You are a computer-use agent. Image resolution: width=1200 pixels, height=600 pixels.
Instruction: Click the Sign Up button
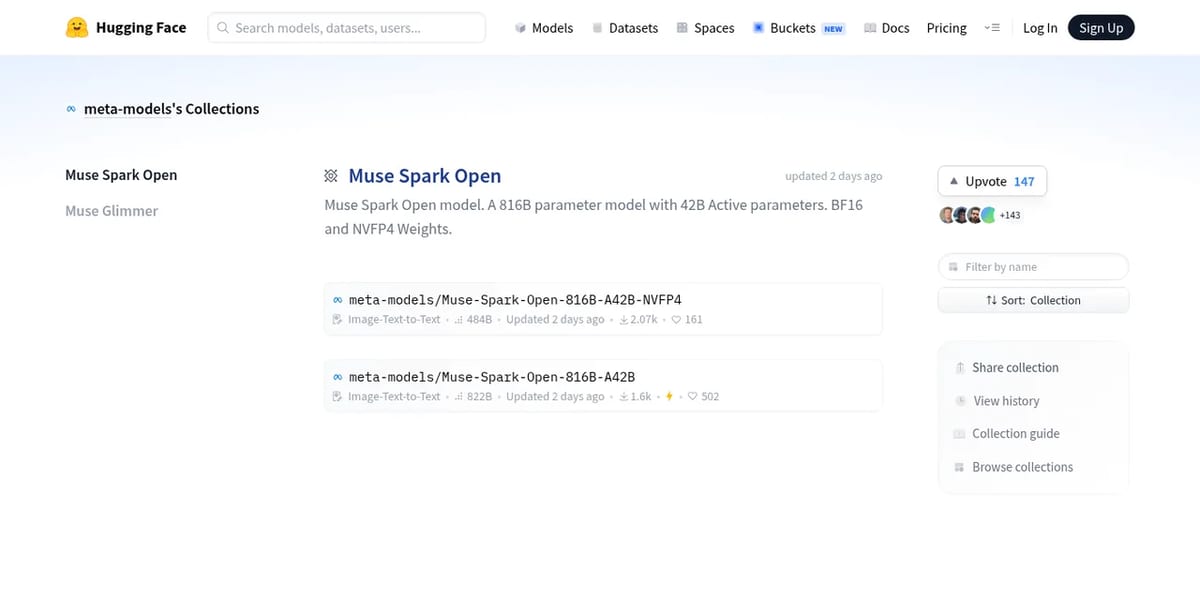point(1101,28)
